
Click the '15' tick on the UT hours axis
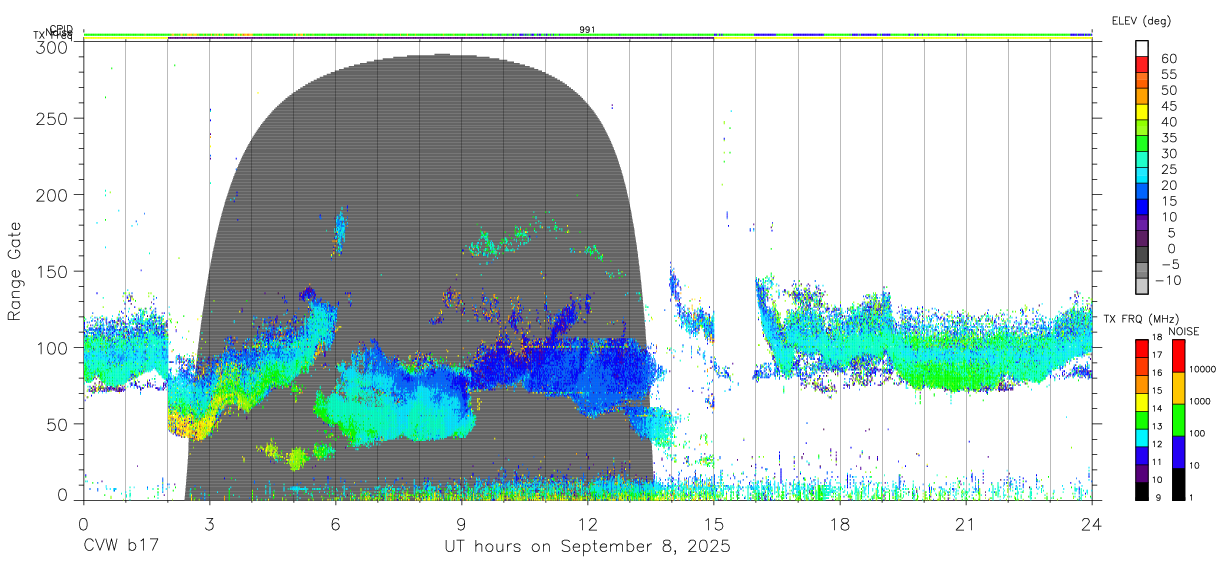click(x=714, y=524)
